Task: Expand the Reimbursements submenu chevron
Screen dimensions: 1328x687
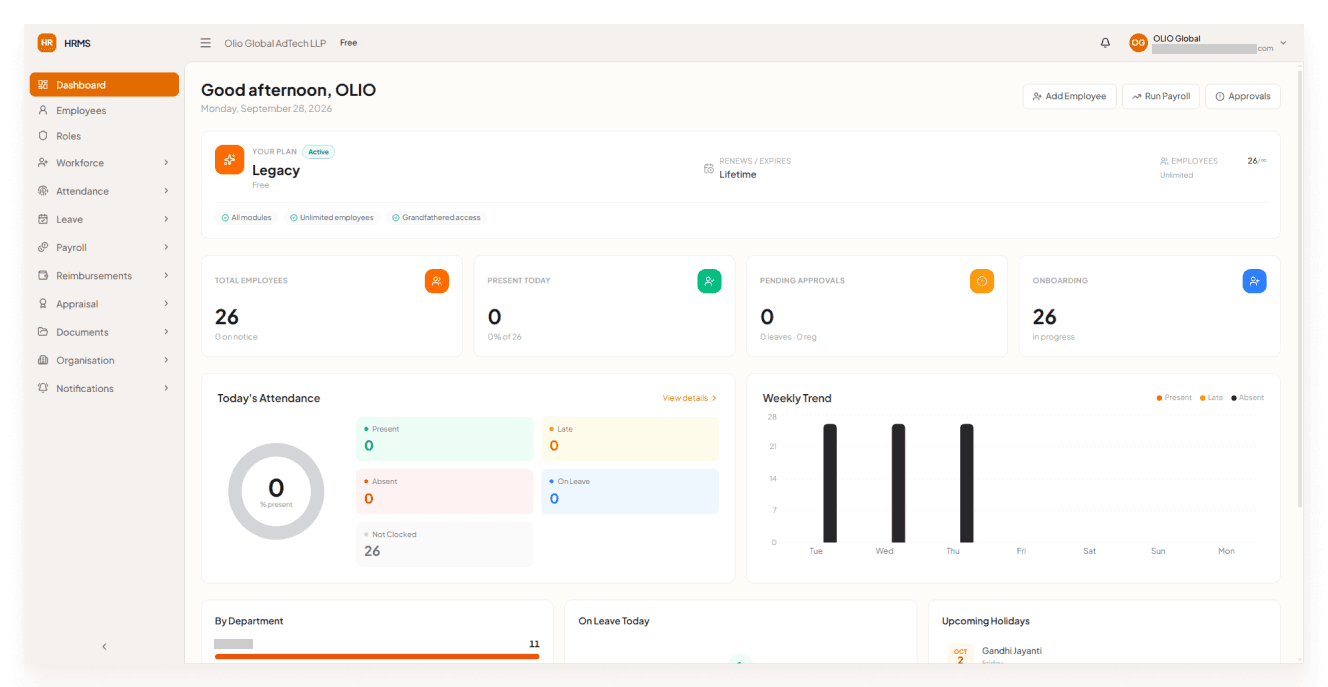Action: click(x=166, y=275)
